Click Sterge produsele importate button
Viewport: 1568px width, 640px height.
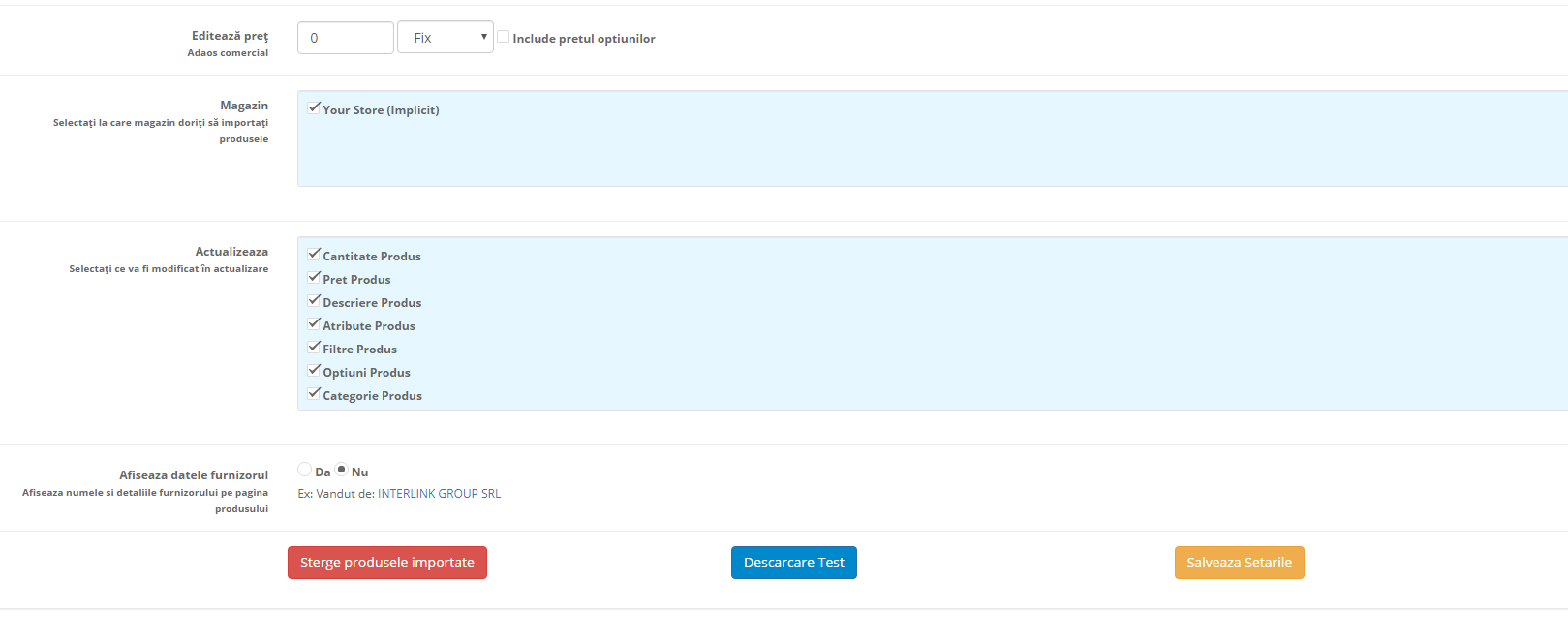click(x=386, y=563)
